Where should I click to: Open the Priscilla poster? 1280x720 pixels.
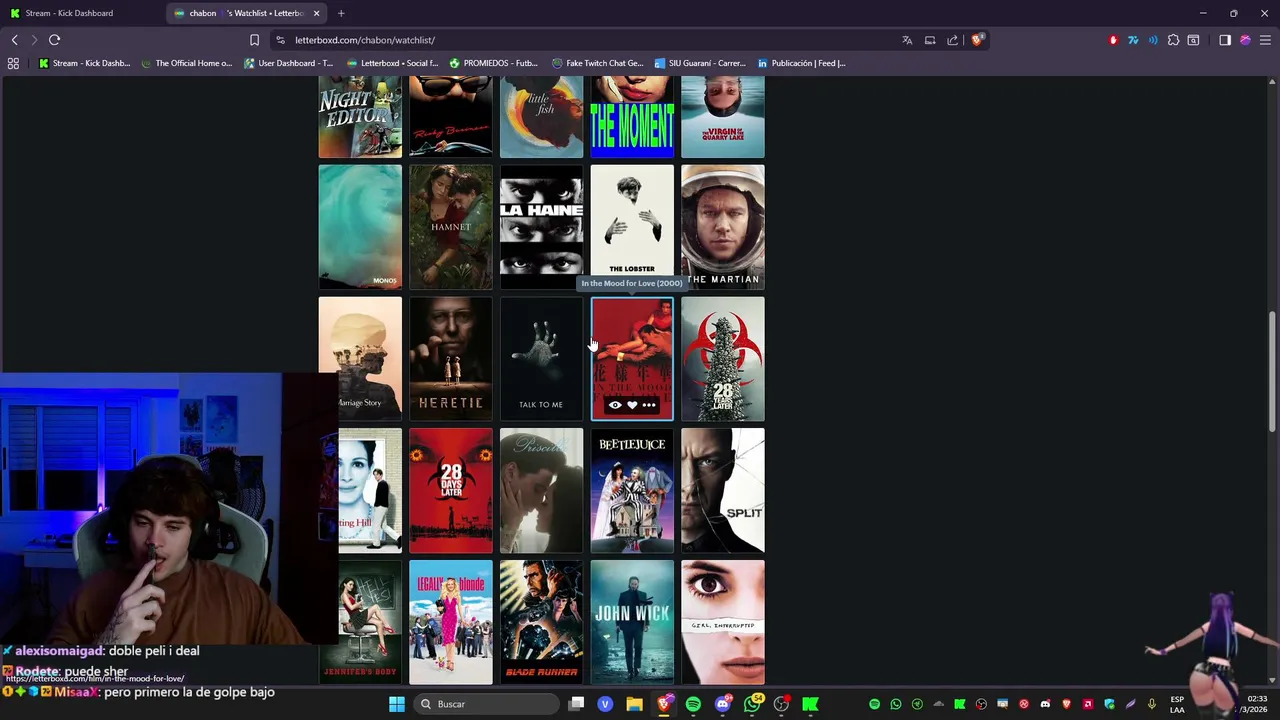(x=541, y=491)
